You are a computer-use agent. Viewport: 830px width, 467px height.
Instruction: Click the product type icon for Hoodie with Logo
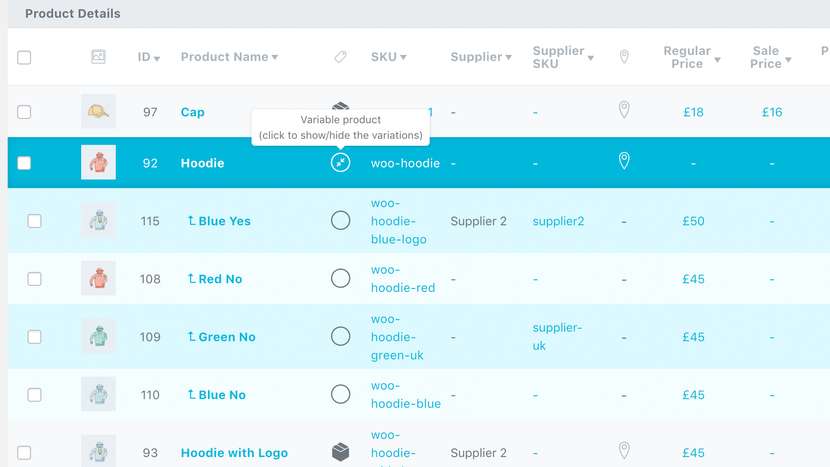pos(341,453)
